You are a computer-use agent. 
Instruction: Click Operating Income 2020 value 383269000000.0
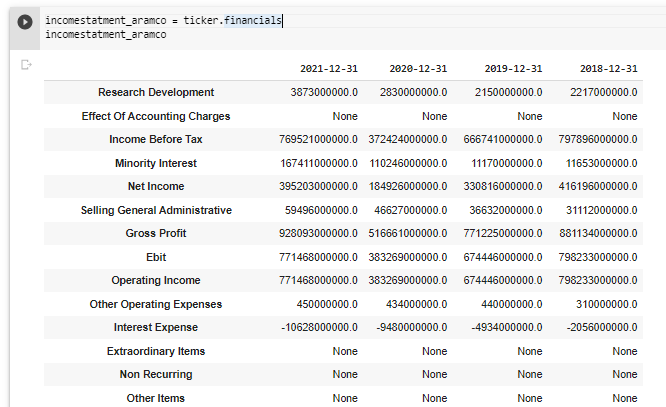point(408,280)
